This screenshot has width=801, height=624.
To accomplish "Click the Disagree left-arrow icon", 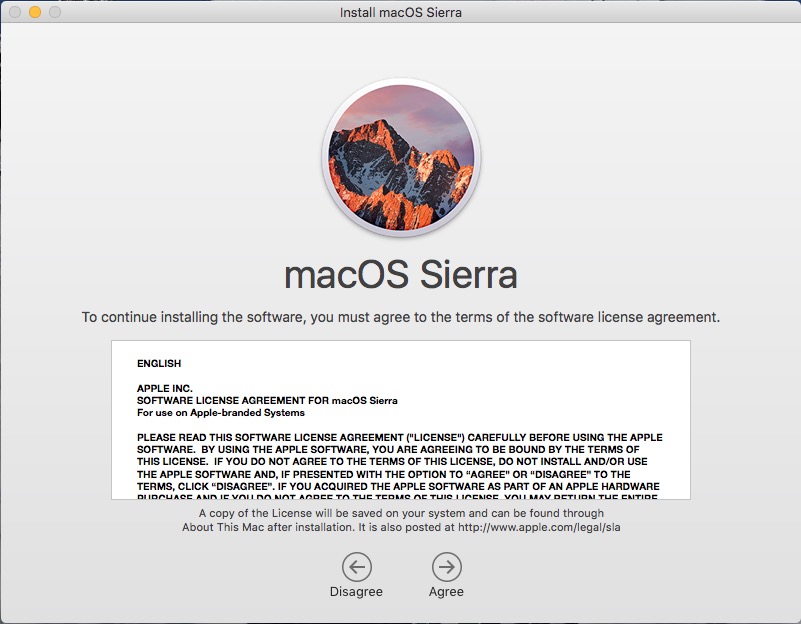I will tap(356, 567).
